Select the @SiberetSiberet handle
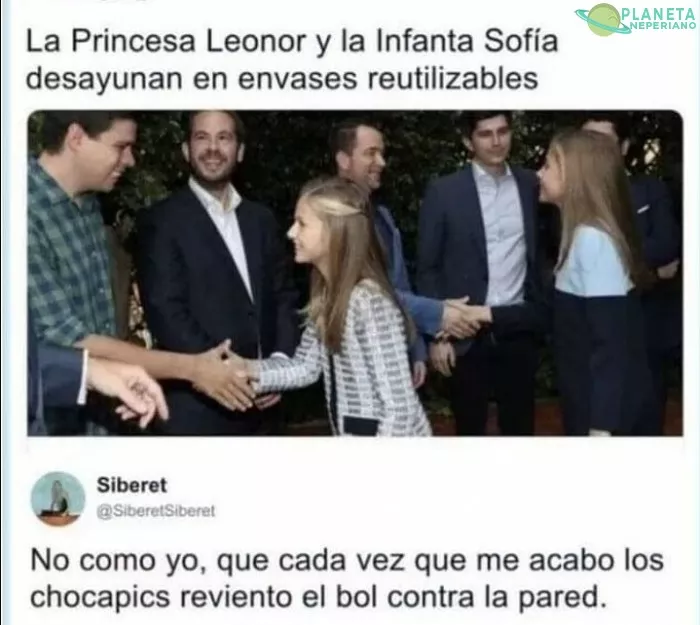700x625 pixels. click(x=156, y=511)
